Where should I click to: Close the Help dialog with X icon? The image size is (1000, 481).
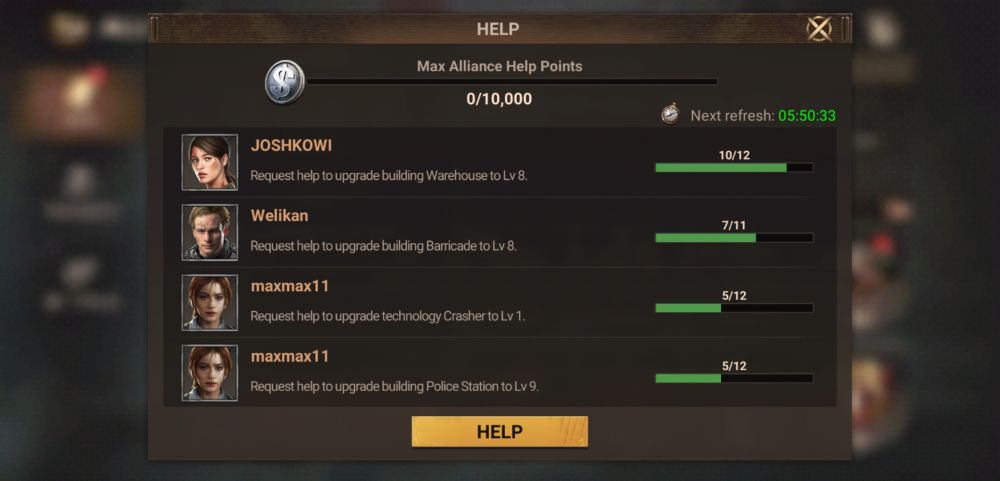tap(819, 29)
